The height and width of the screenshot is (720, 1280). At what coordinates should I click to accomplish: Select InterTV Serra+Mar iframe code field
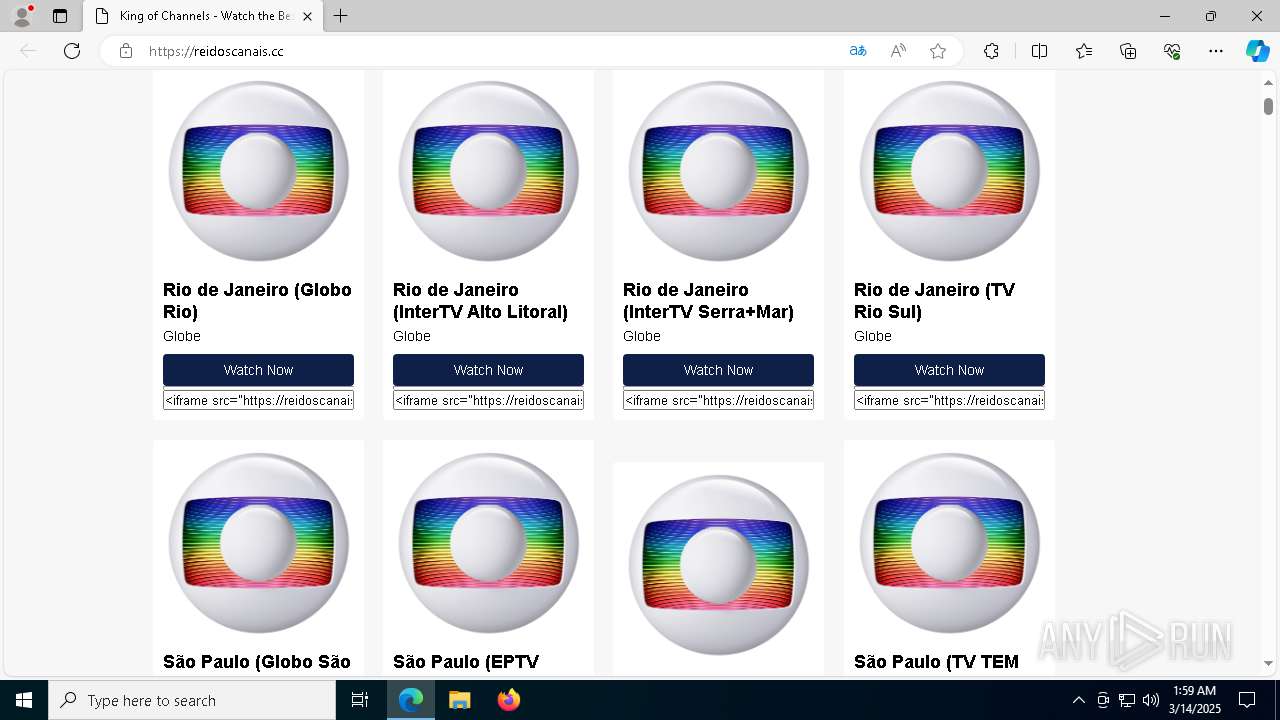click(718, 400)
